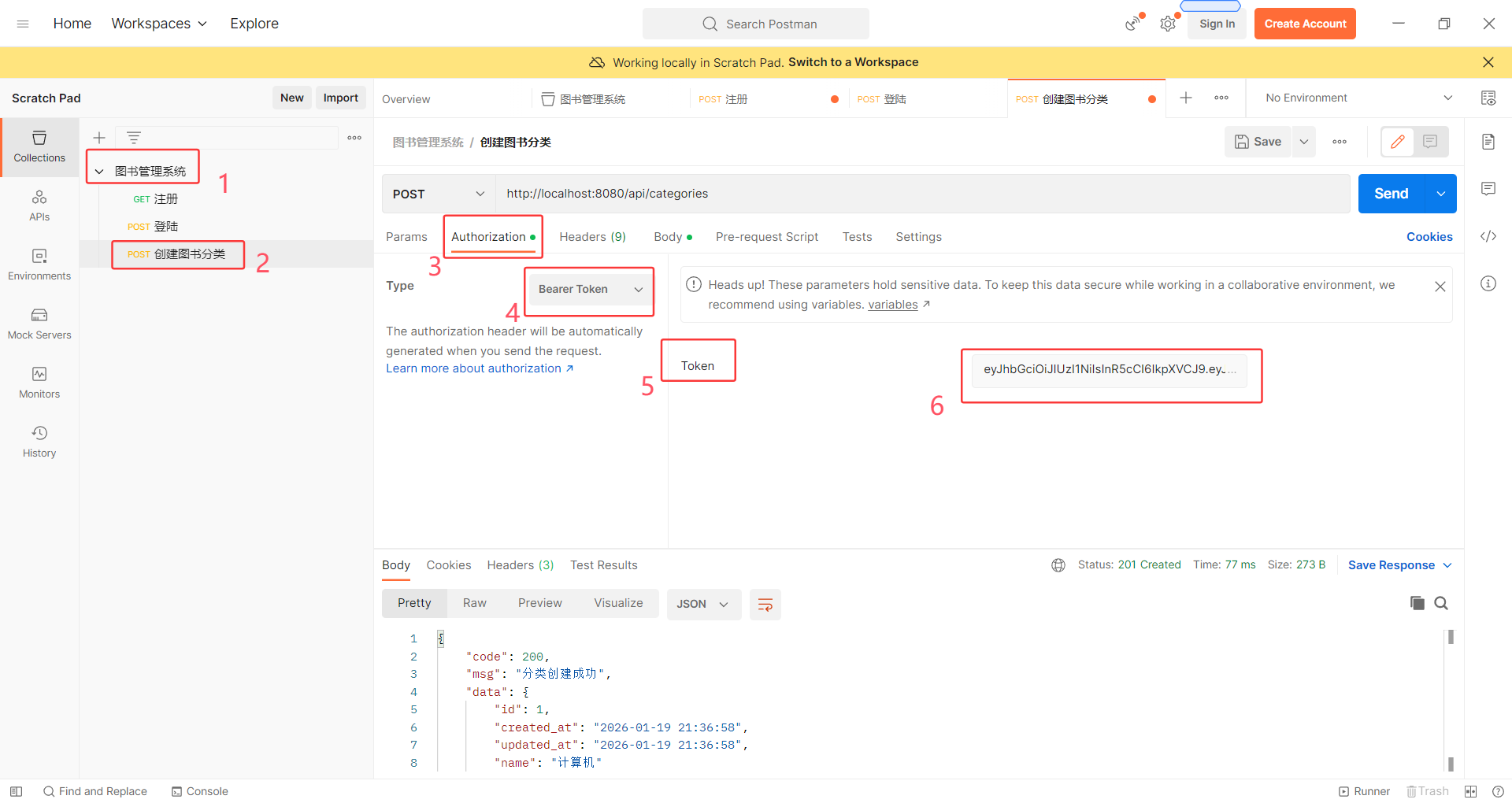Open the comments icon in the right sidebar

[1488, 189]
